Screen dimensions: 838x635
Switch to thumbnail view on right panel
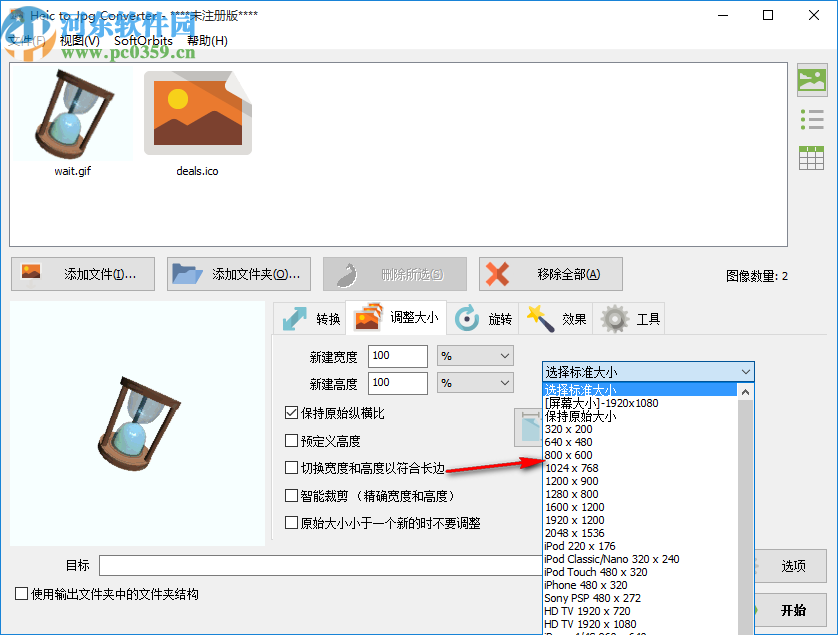point(812,79)
